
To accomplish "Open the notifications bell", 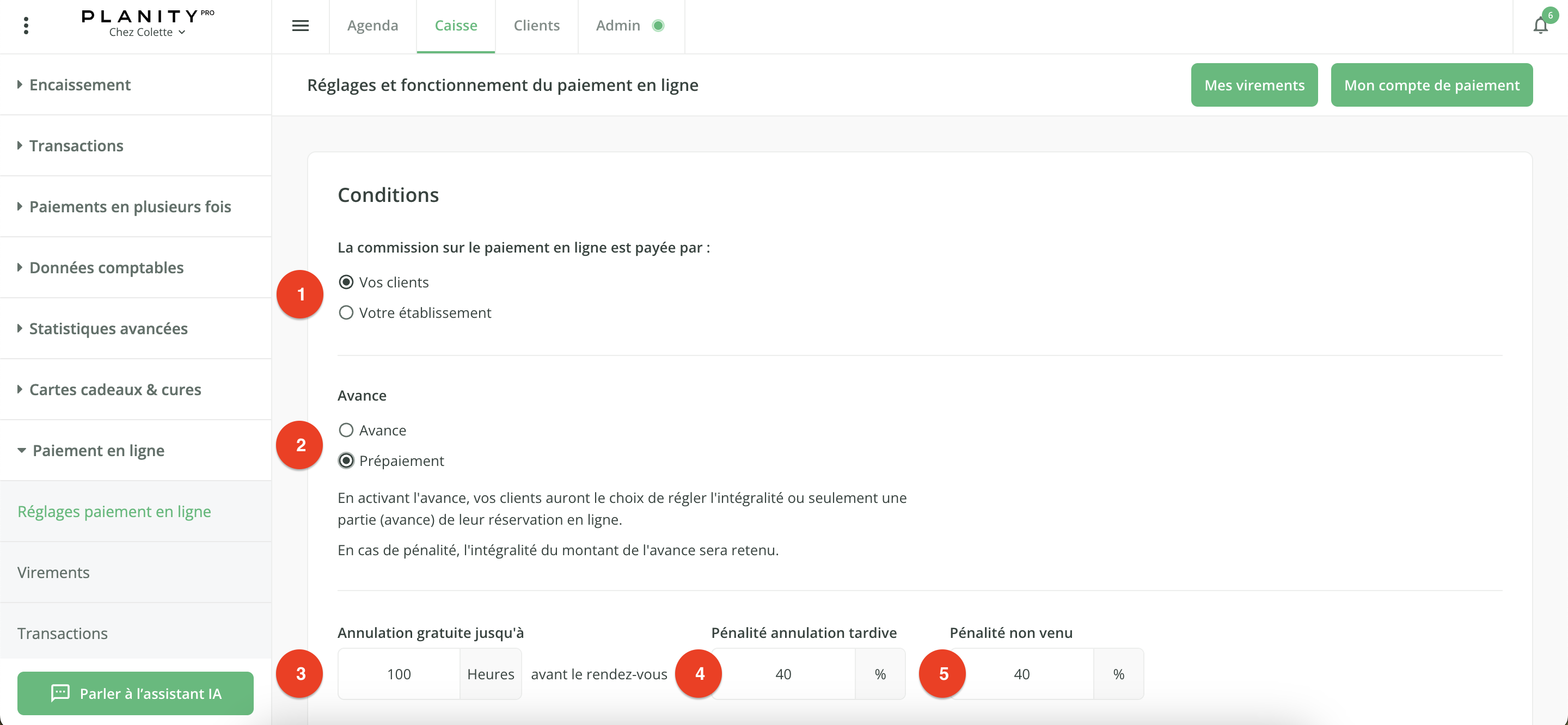I will click(x=1540, y=26).
